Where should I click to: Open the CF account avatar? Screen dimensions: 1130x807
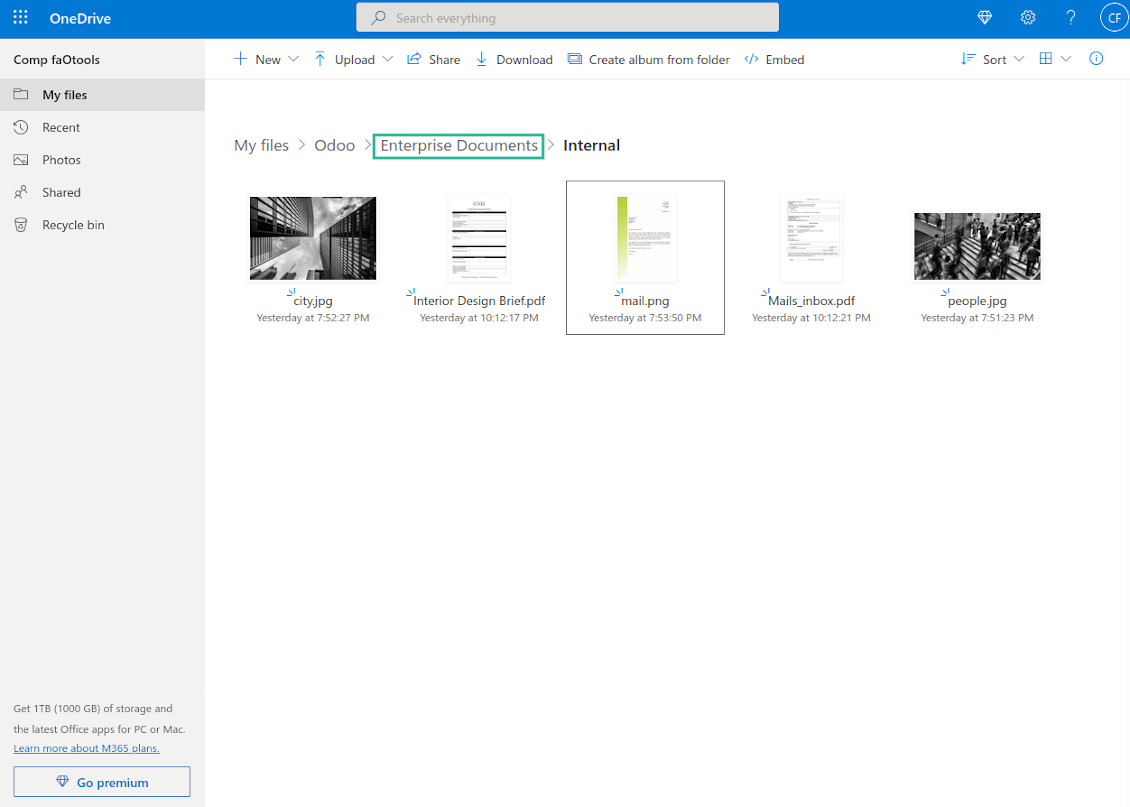[x=1114, y=18]
